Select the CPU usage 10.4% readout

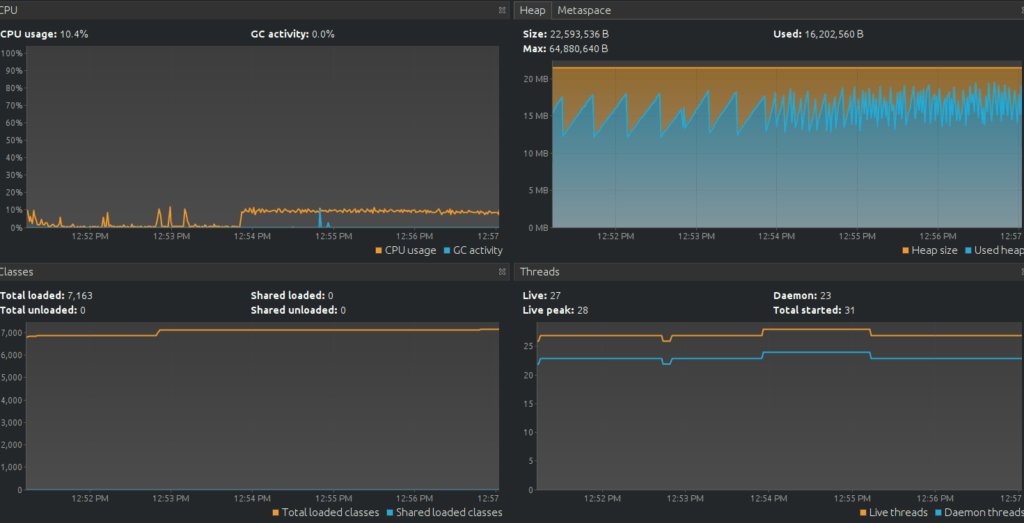(x=44, y=34)
